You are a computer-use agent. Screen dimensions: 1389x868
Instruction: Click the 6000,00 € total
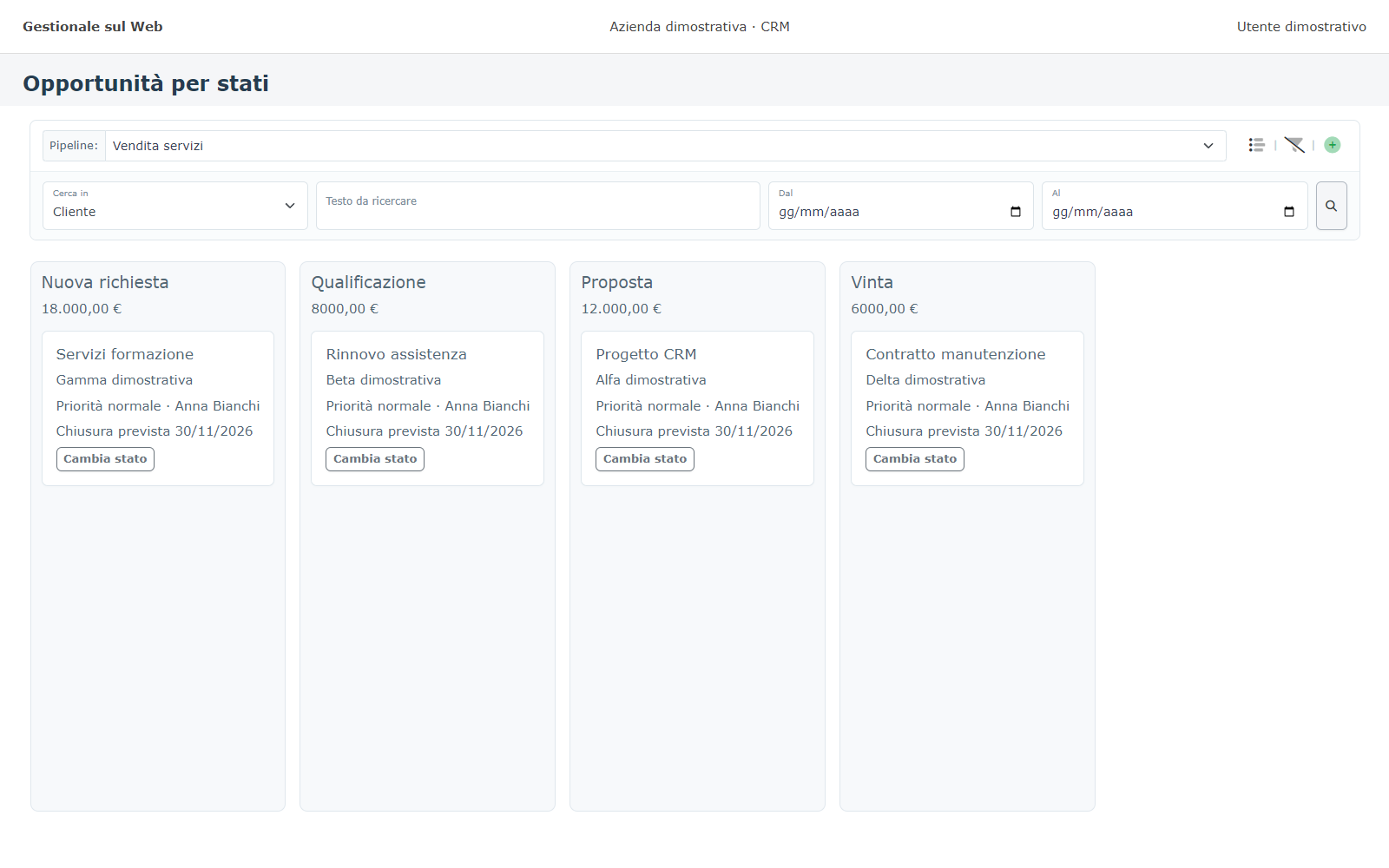(885, 309)
